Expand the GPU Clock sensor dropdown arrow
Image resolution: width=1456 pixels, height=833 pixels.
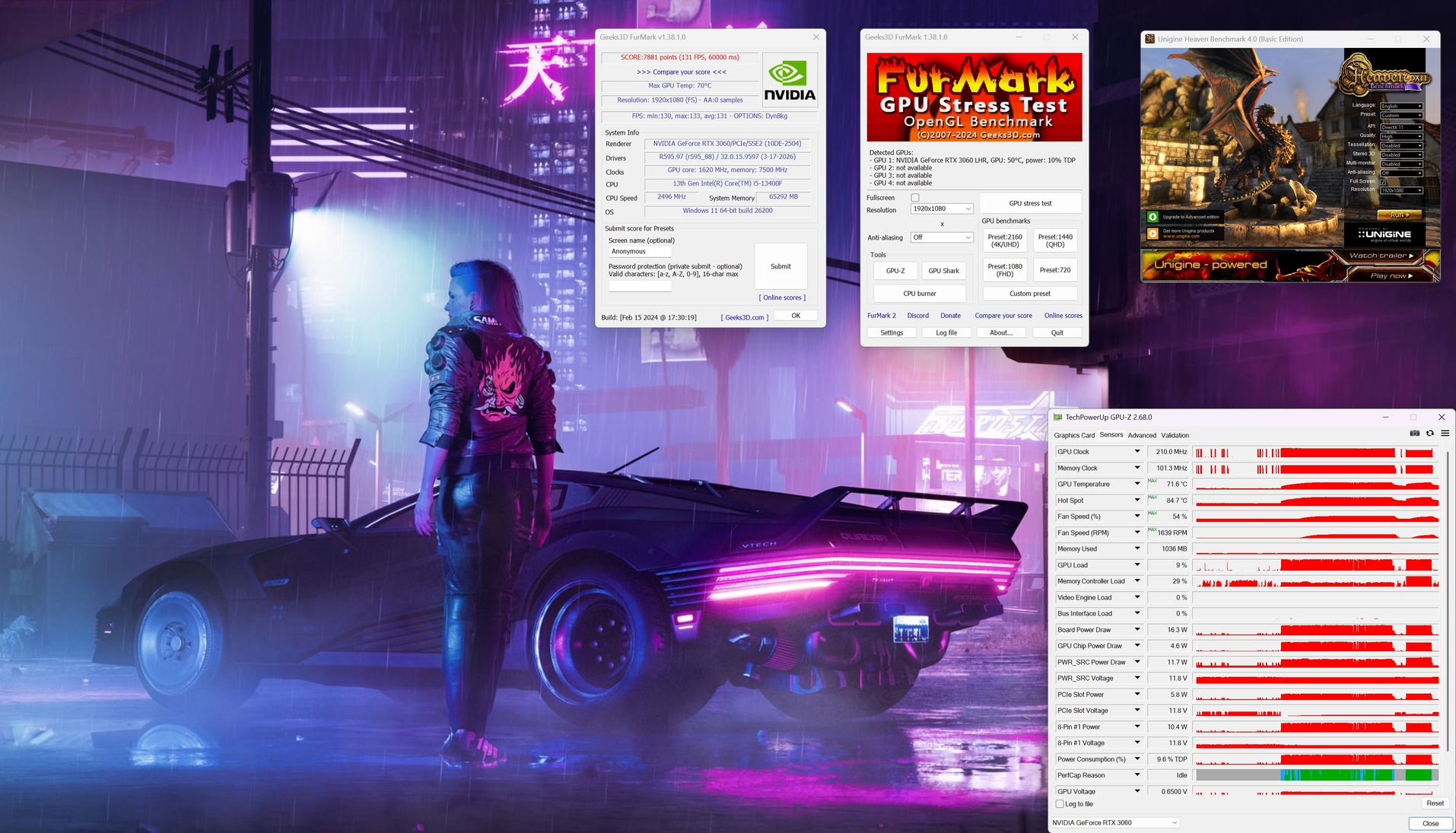[1137, 452]
